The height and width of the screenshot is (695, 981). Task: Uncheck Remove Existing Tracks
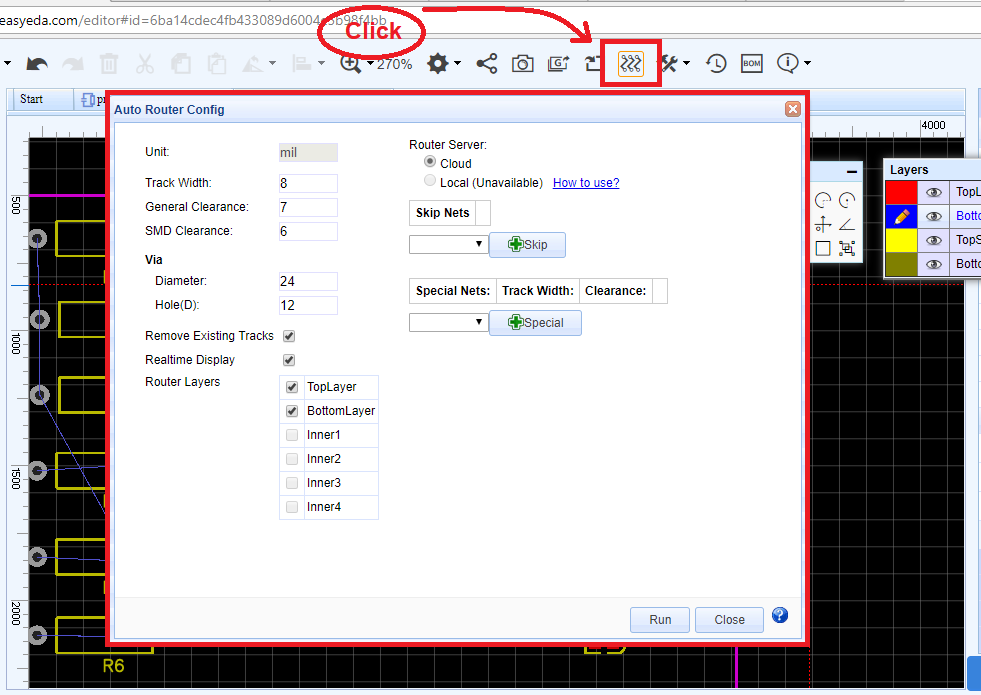click(289, 336)
